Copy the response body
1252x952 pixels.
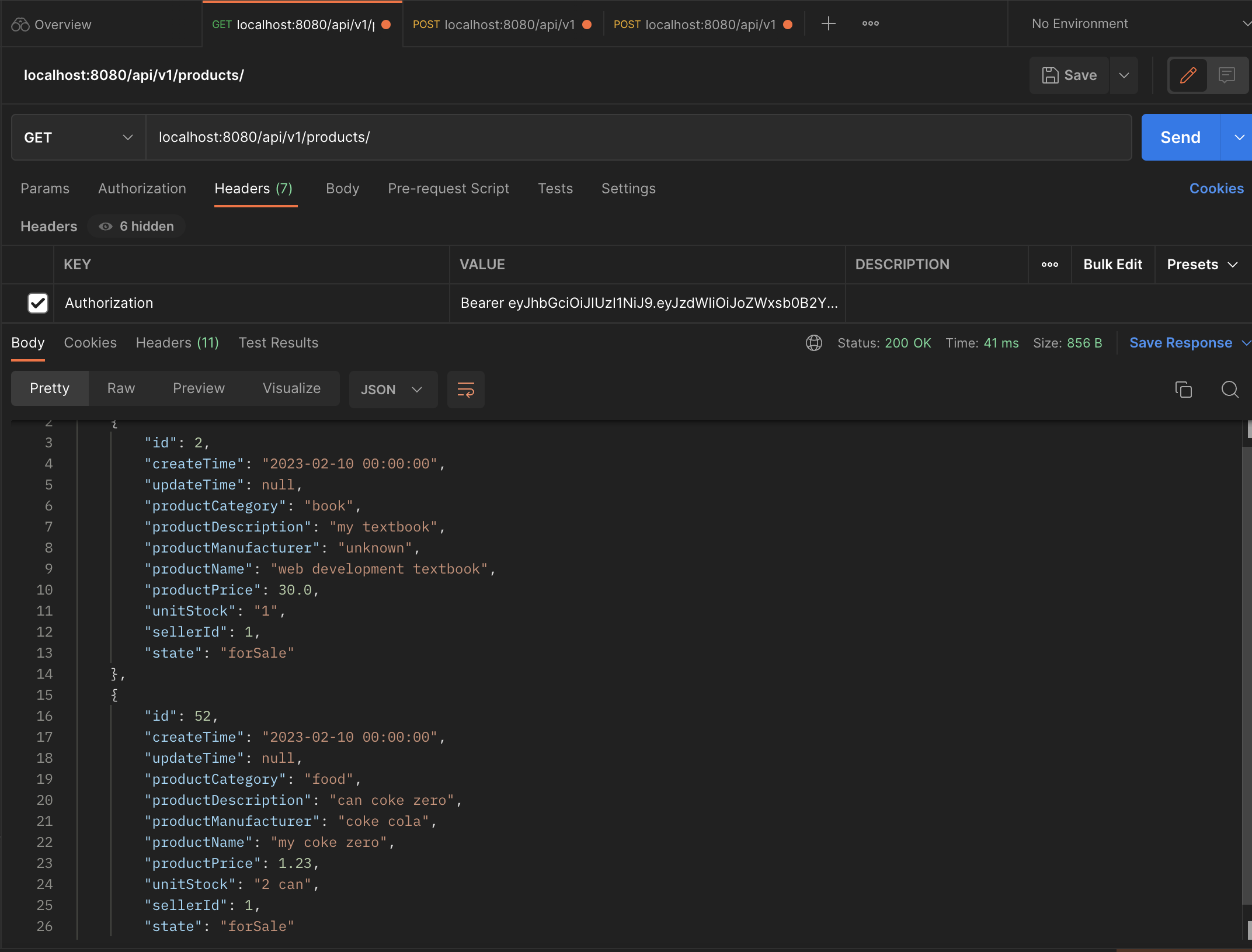(1184, 389)
